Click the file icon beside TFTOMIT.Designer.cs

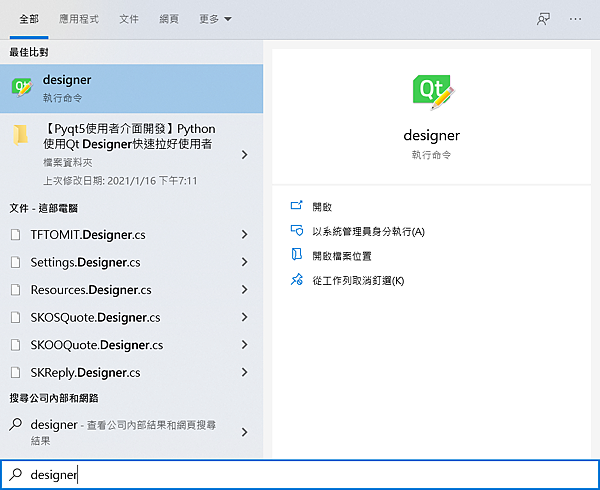point(15,235)
